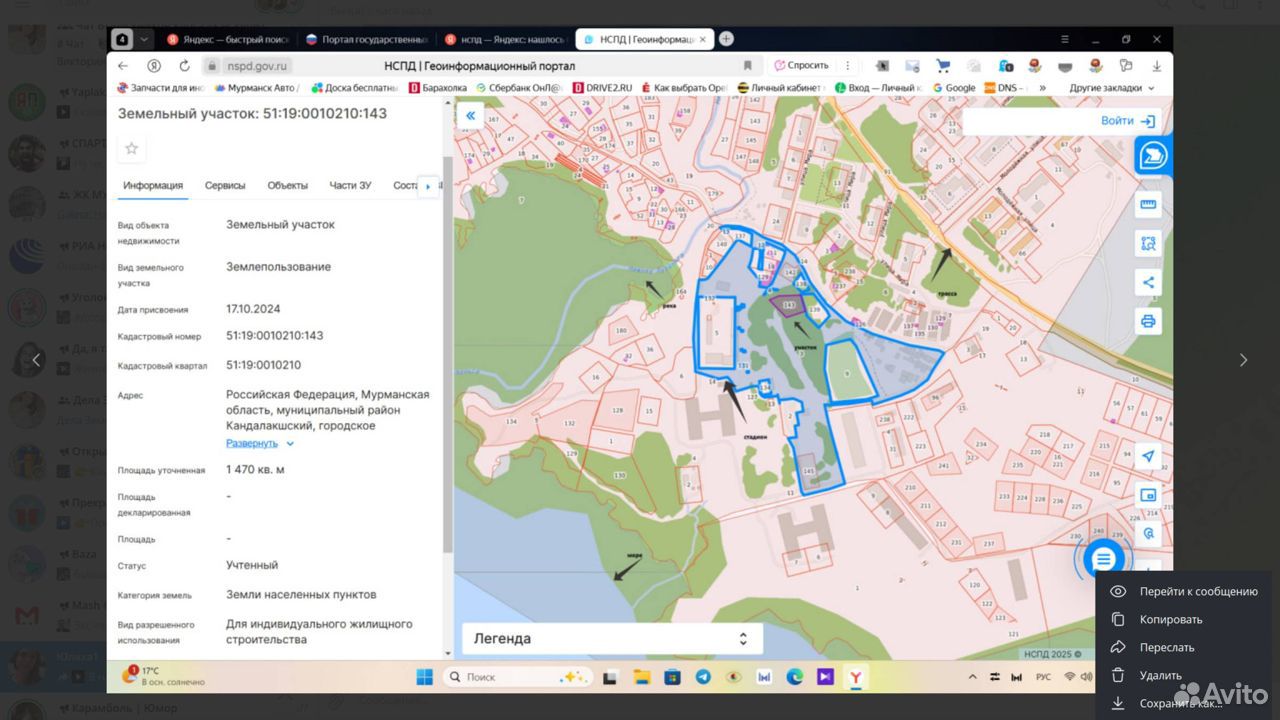Bookmark this page in address bar
Screen dimensions: 1280x720
[x=747, y=66]
